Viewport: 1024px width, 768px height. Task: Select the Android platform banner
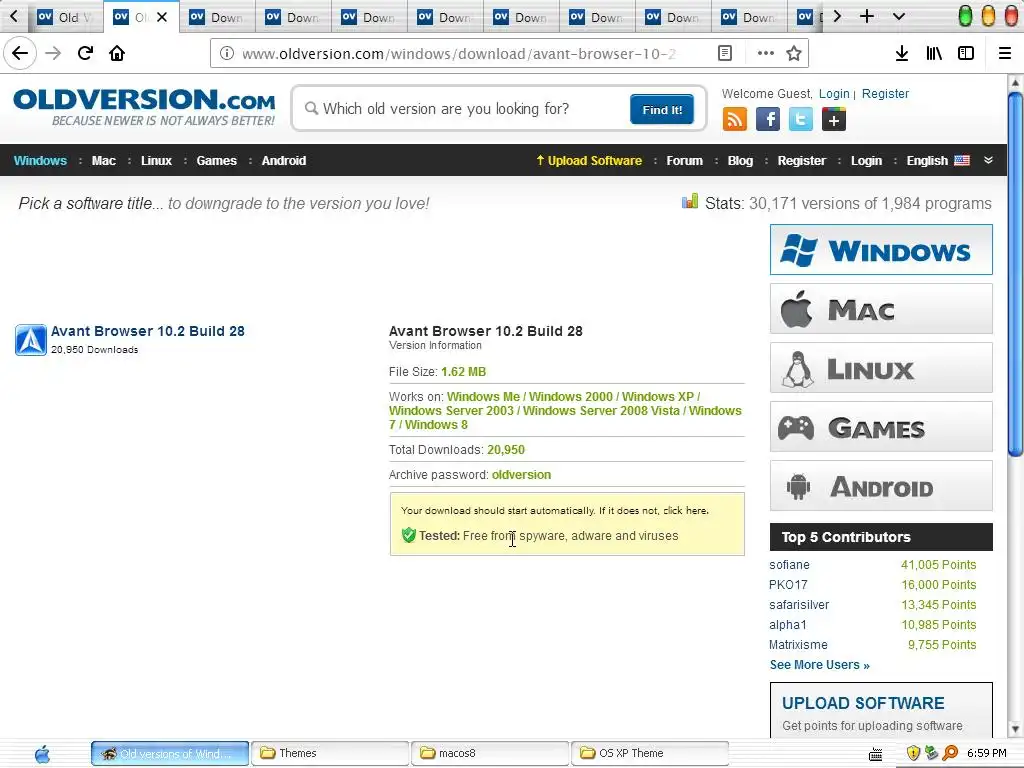881,486
